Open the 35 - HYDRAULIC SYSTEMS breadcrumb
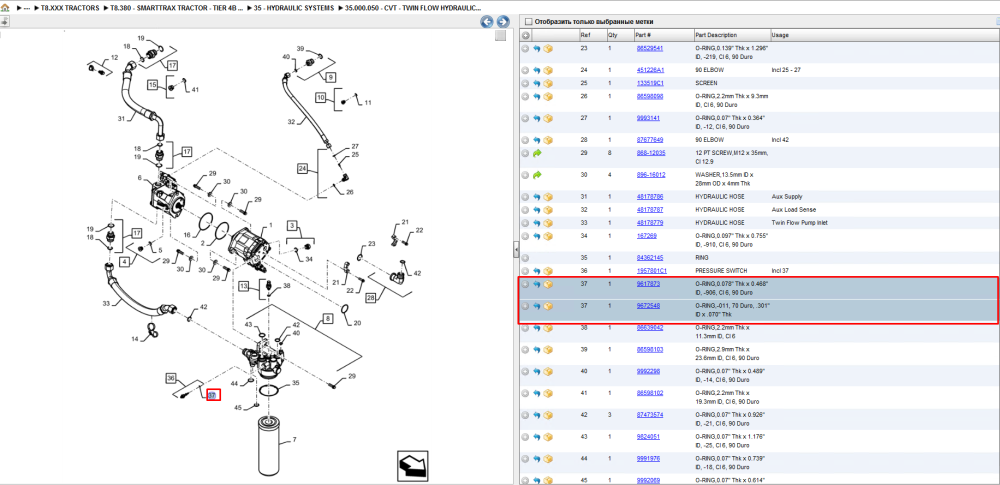1000x485 pixels. (x=294, y=8)
